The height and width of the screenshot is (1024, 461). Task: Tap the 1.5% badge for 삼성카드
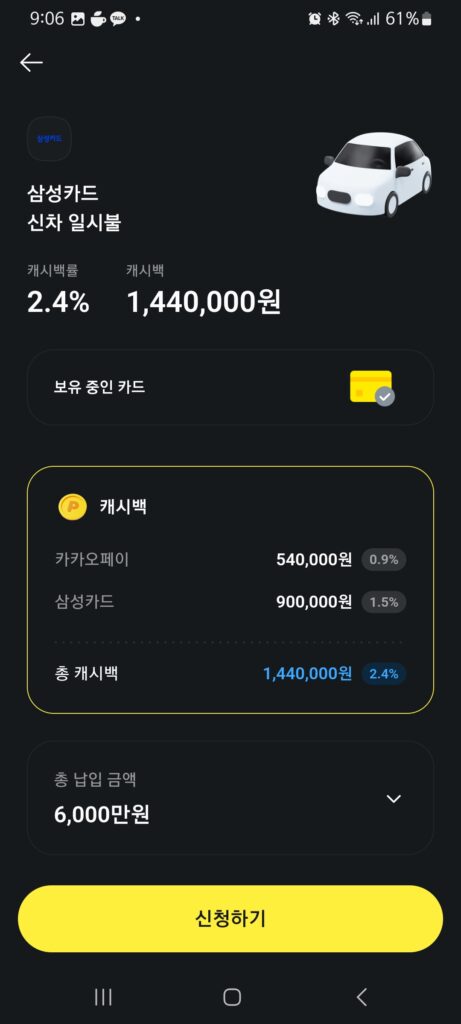click(384, 602)
